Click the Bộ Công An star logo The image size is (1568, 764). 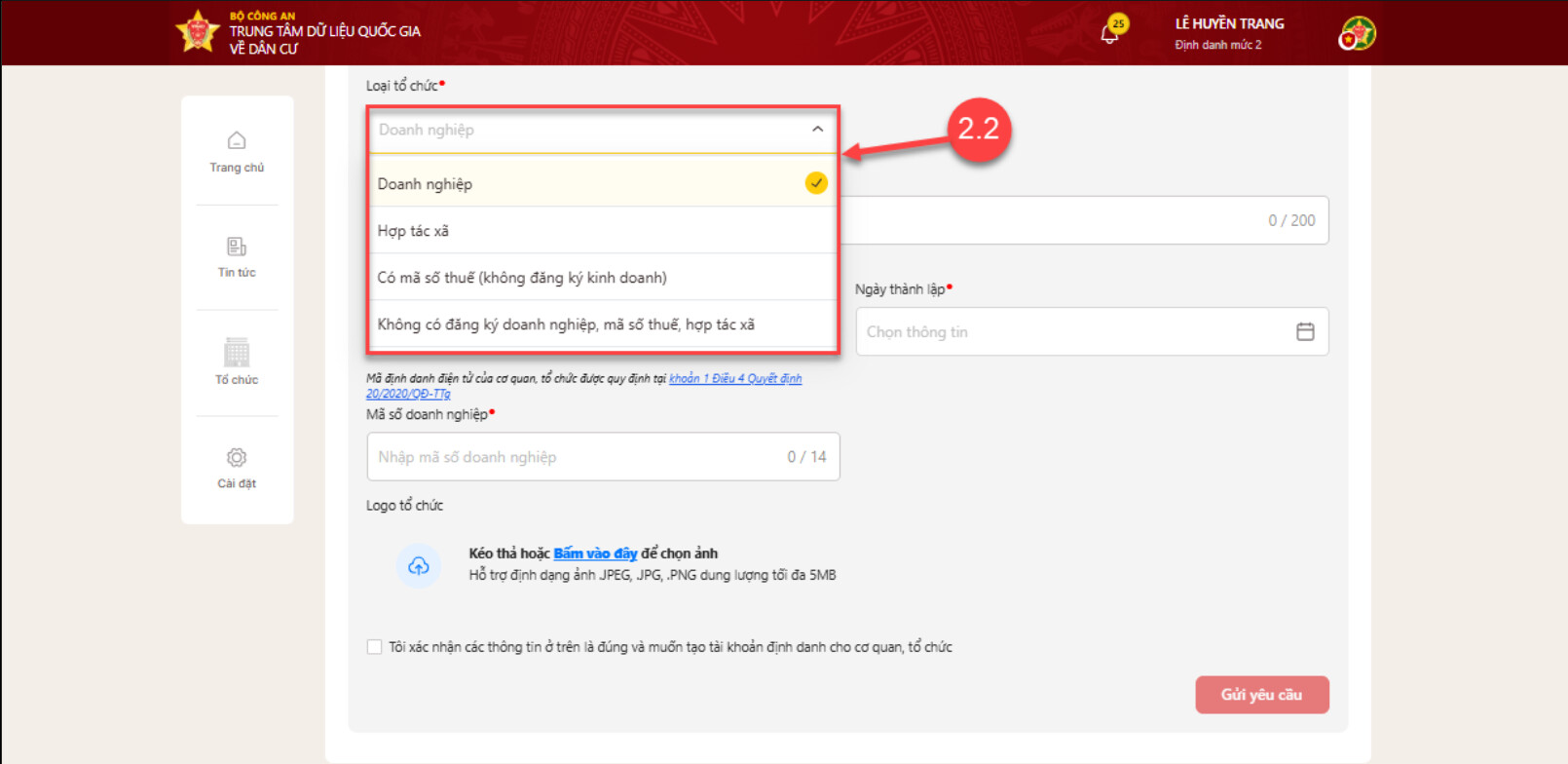[x=198, y=31]
